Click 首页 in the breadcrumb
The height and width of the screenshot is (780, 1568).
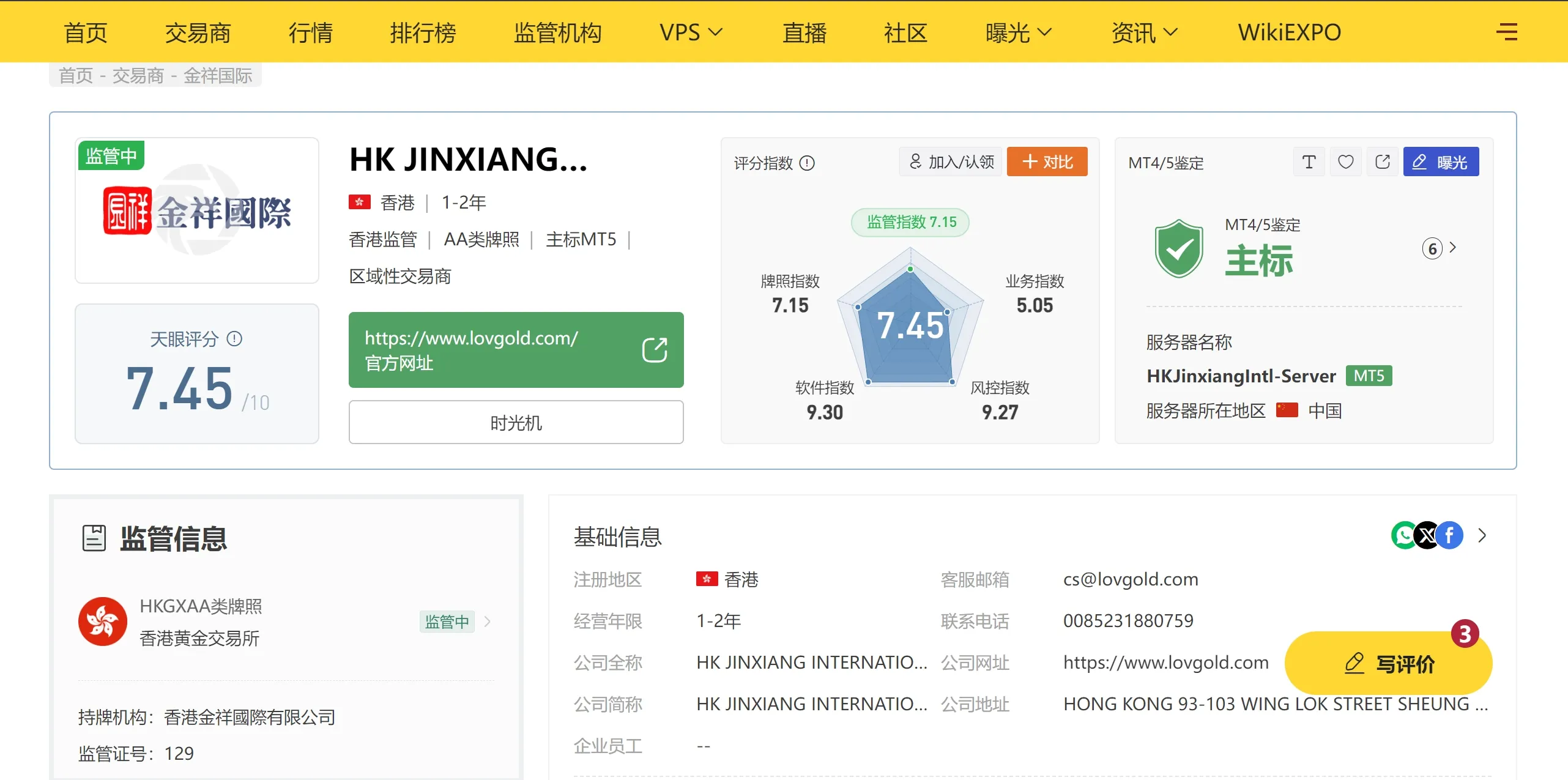[x=76, y=75]
